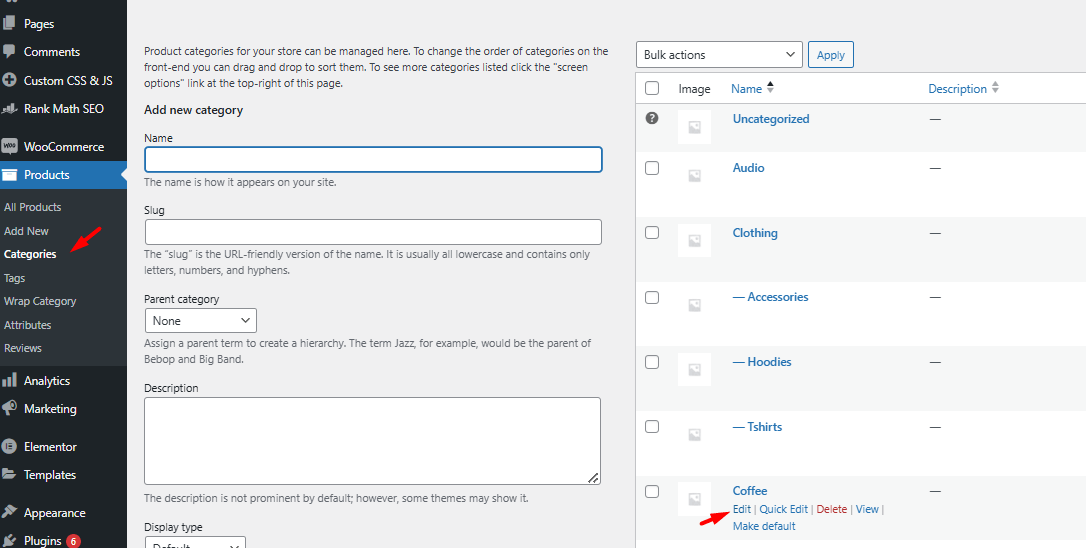Tick the checkbox for Audio category
Viewport: 1086px width, 548px height.
652,168
